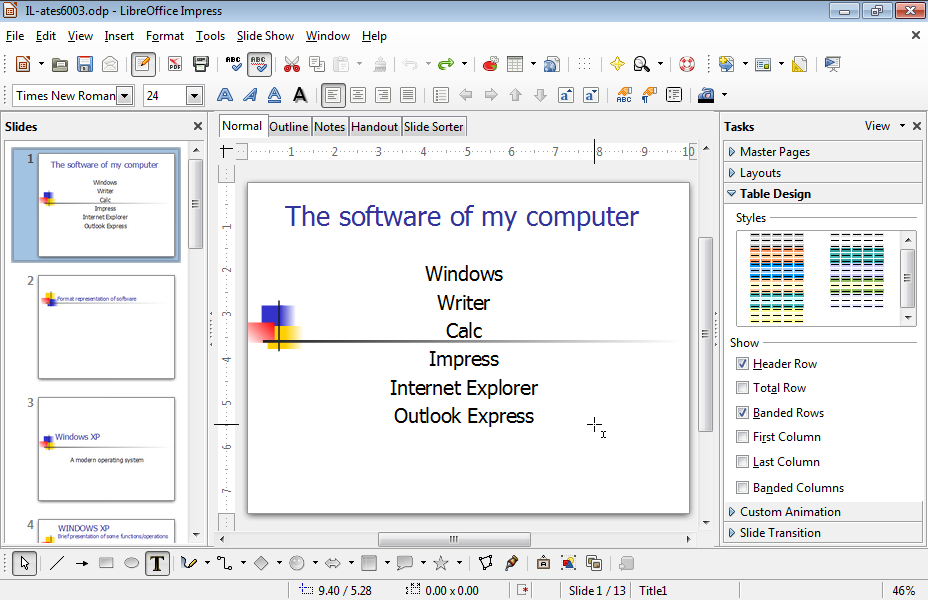Close the Tasks panel
This screenshot has width=928, height=600.
(x=917, y=126)
